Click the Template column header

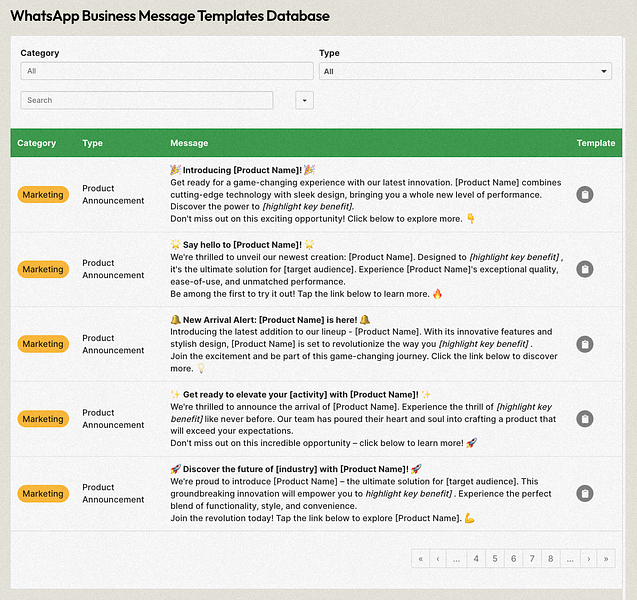[596, 143]
